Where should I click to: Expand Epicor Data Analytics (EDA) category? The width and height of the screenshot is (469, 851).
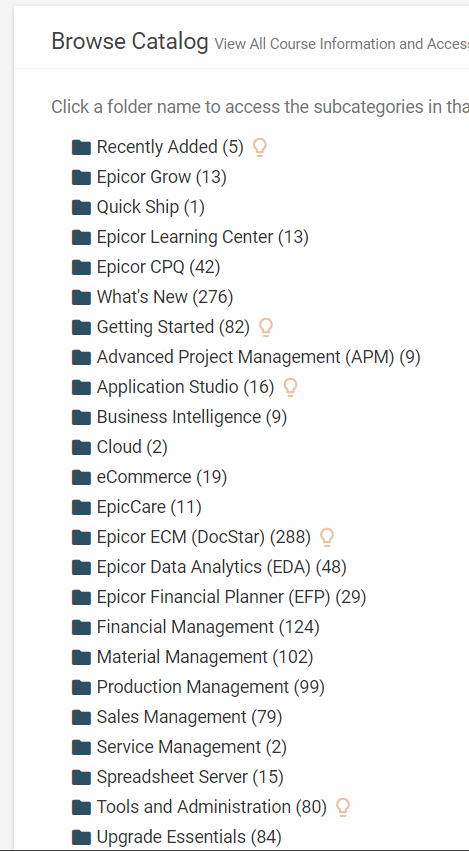click(221, 567)
